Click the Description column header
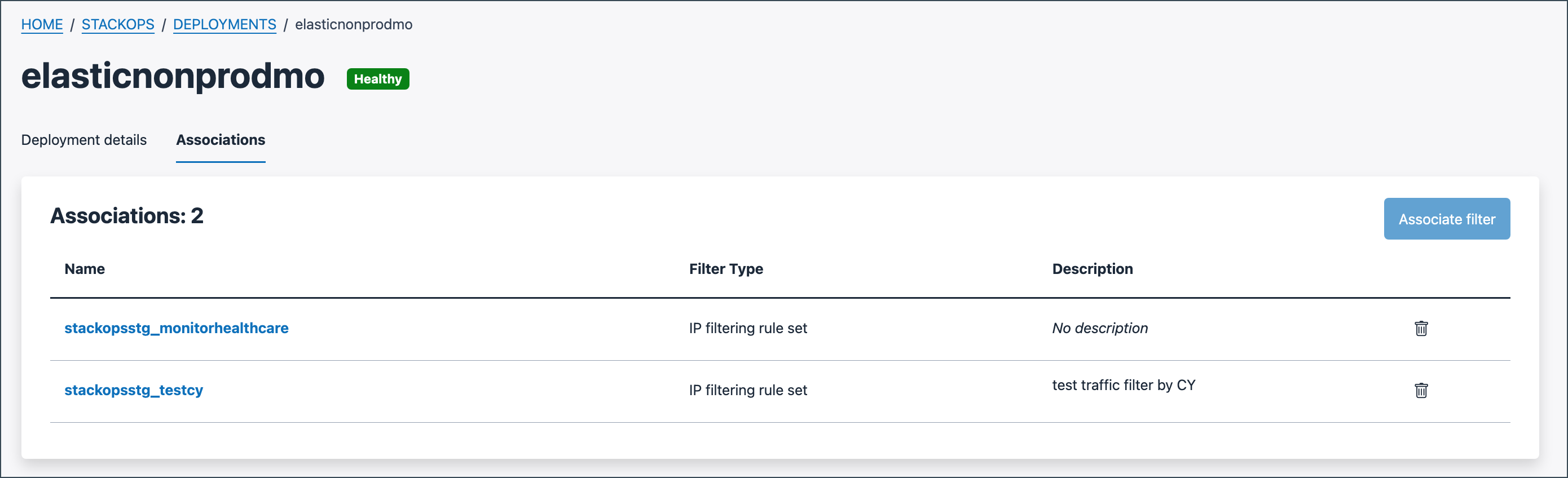 pos(1092,269)
